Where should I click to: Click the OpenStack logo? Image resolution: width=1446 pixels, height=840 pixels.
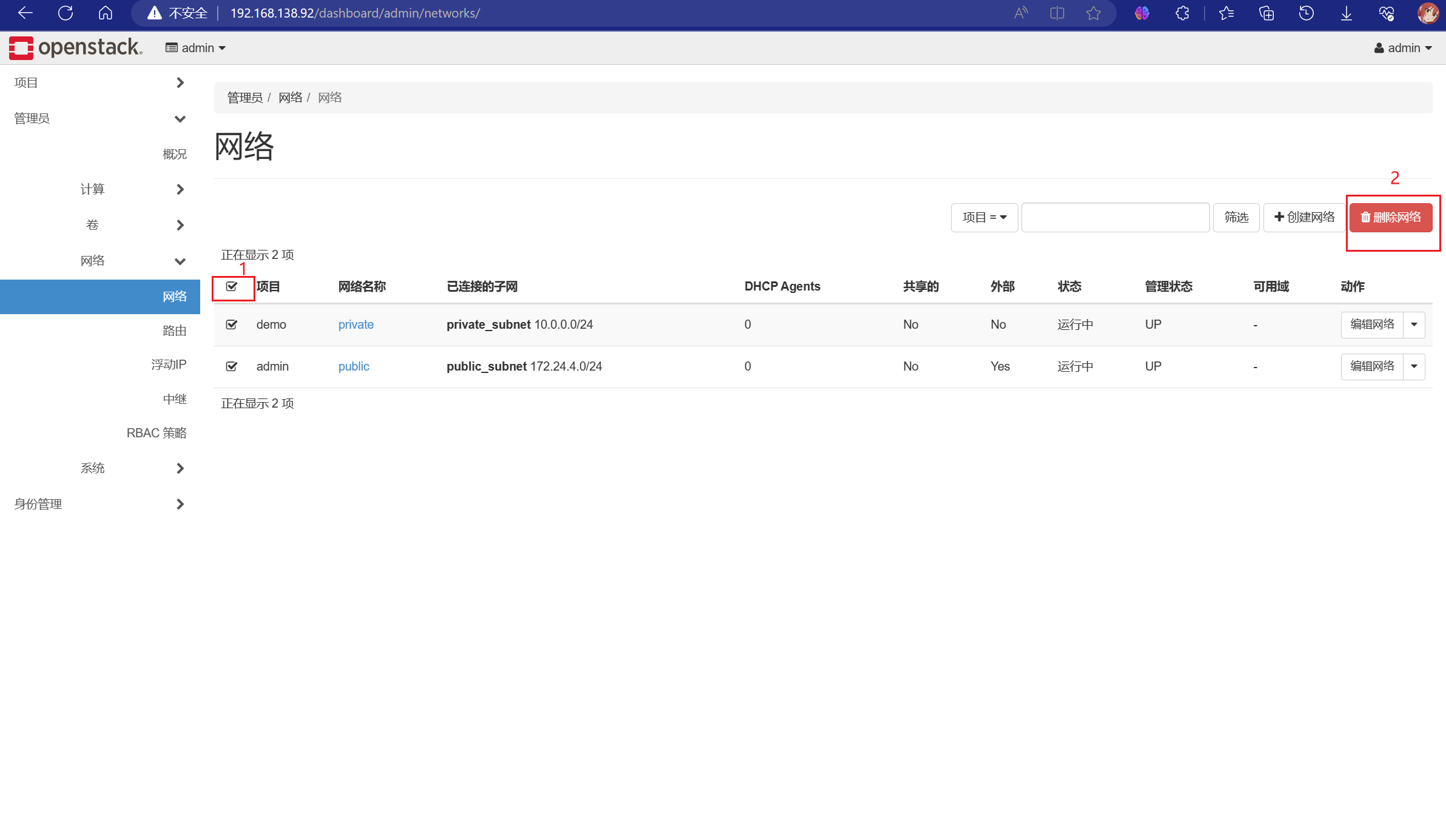(75, 47)
